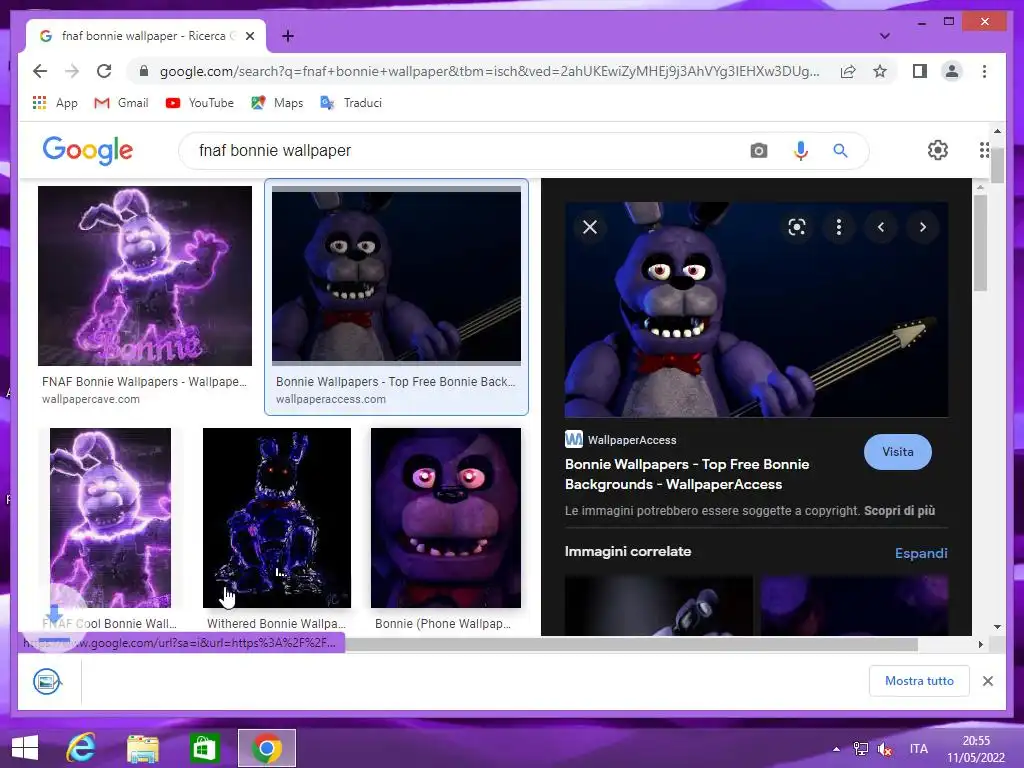This screenshot has width=1024, height=768.
Task: Open File Explorer from taskbar
Action: click(142, 748)
